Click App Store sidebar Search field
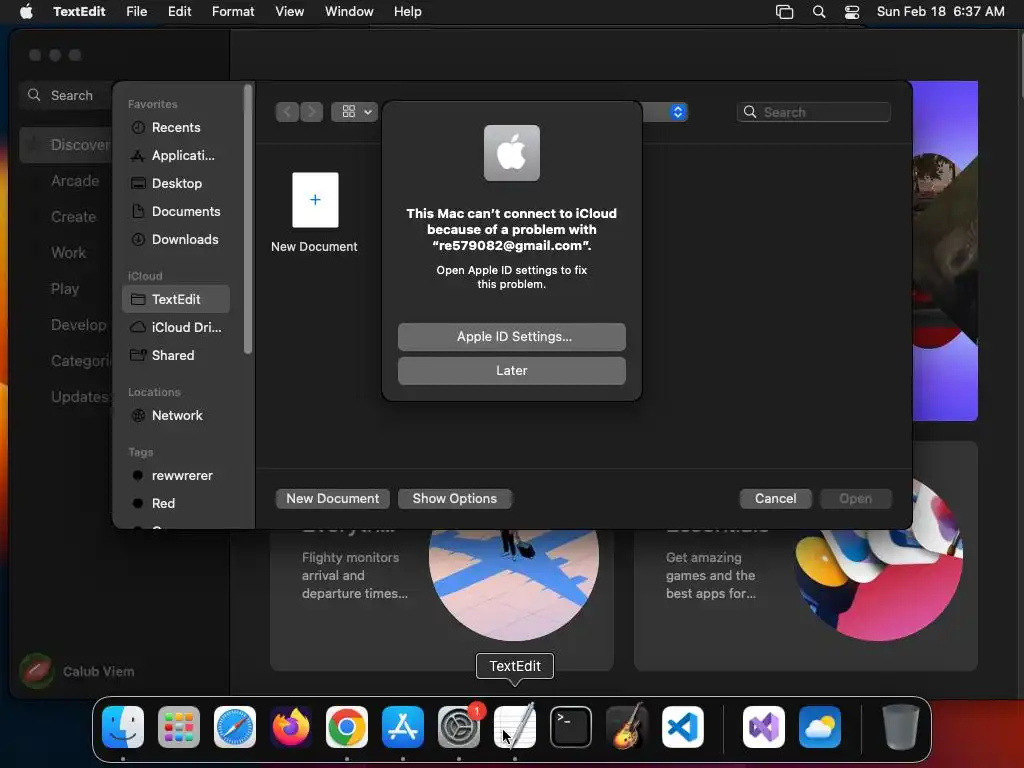The height and width of the screenshot is (768, 1024). pos(65,95)
